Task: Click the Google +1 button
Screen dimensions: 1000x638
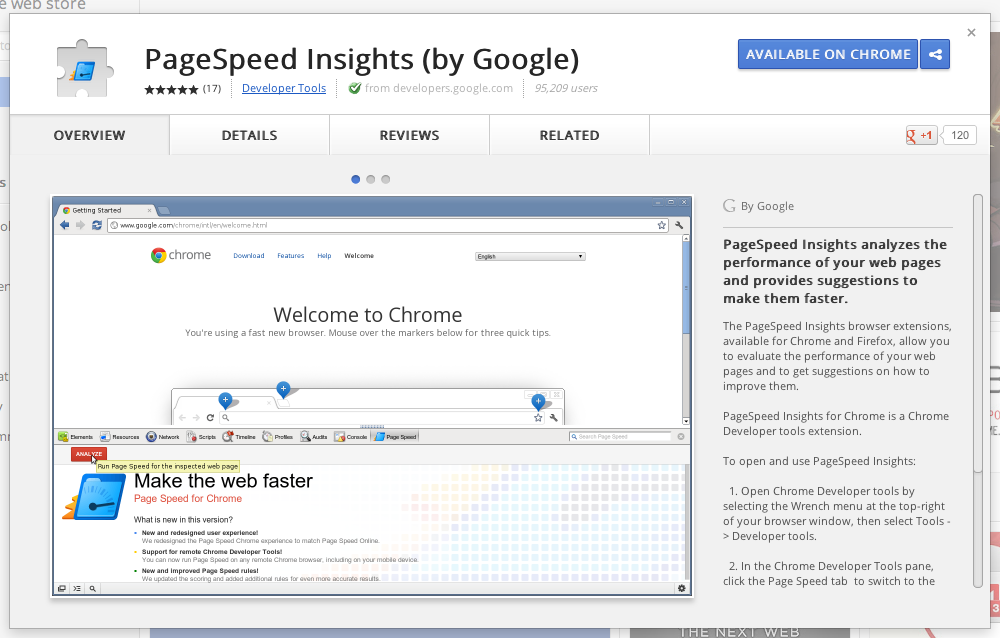Action: 921,135
